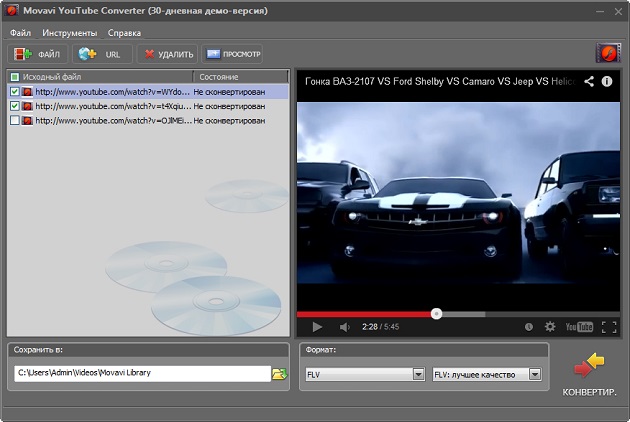This screenshot has height=422, width=630.
Task: Click the Просмотр preview button
Action: click(232, 54)
